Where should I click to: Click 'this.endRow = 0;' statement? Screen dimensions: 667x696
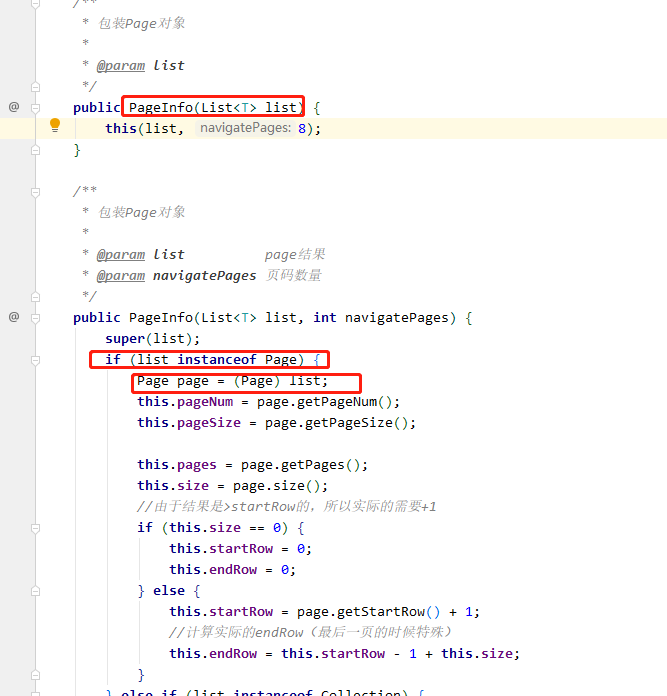point(232,570)
